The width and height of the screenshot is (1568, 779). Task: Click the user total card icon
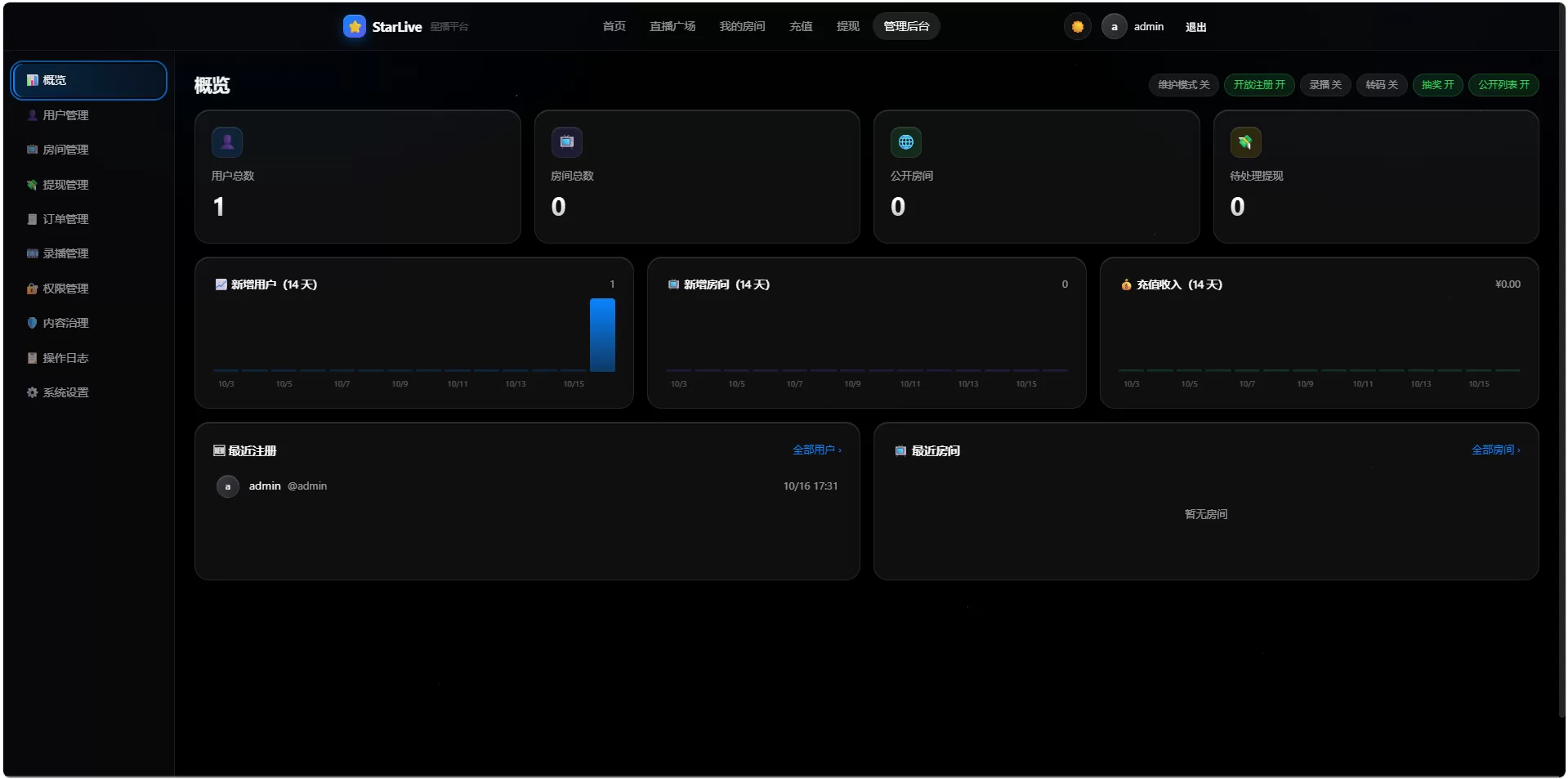tap(227, 142)
